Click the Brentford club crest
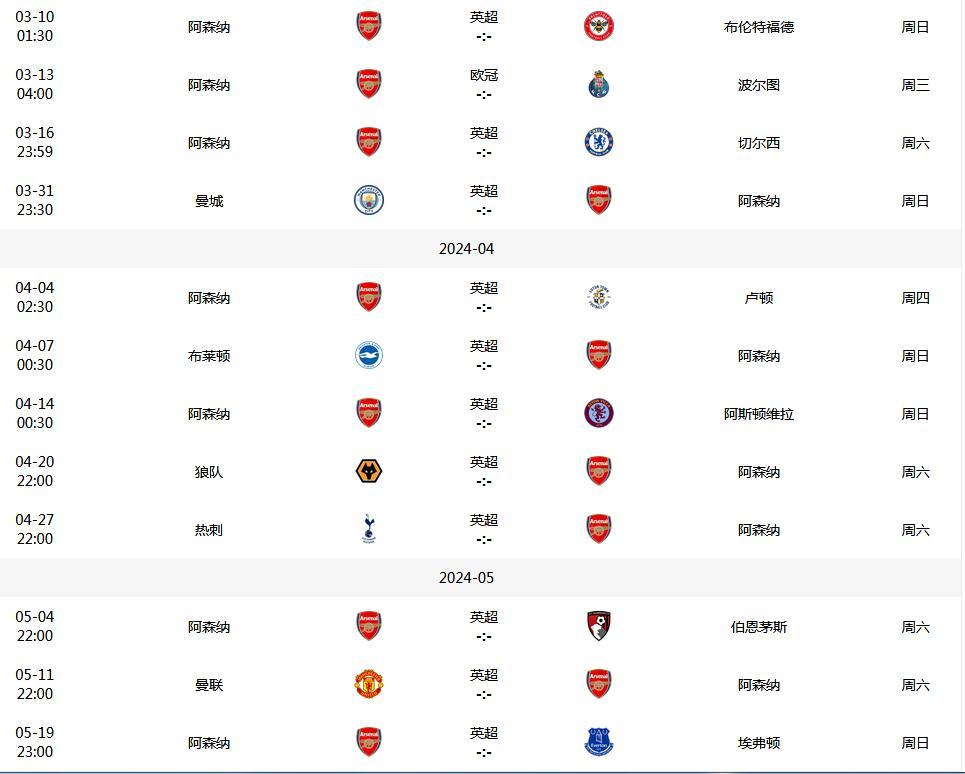This screenshot has width=965, height=774. tap(599, 26)
